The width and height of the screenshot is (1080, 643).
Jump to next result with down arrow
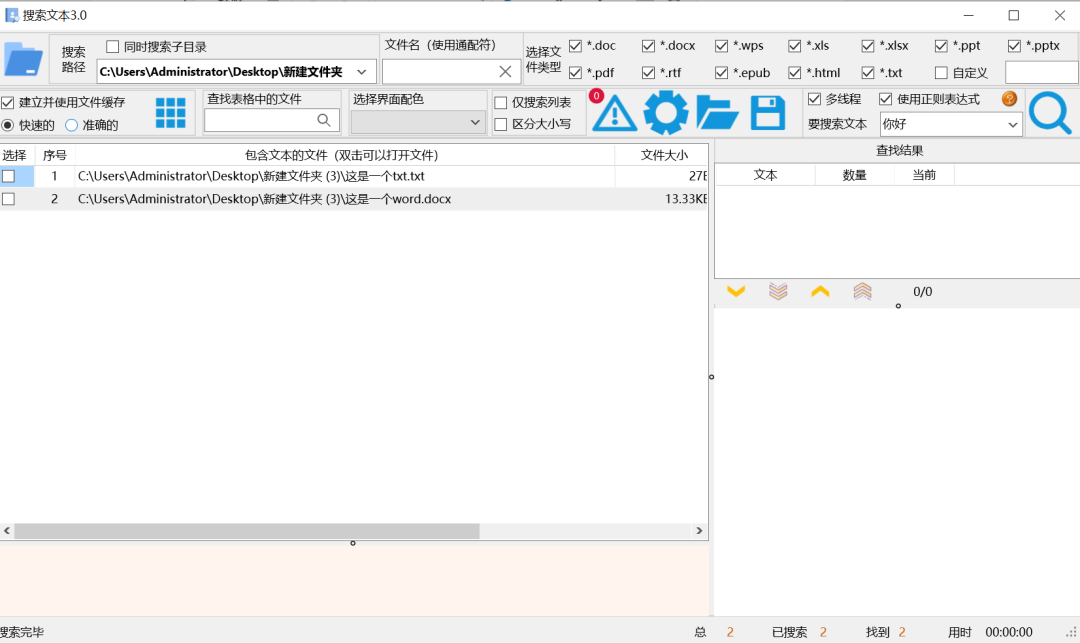click(x=736, y=292)
